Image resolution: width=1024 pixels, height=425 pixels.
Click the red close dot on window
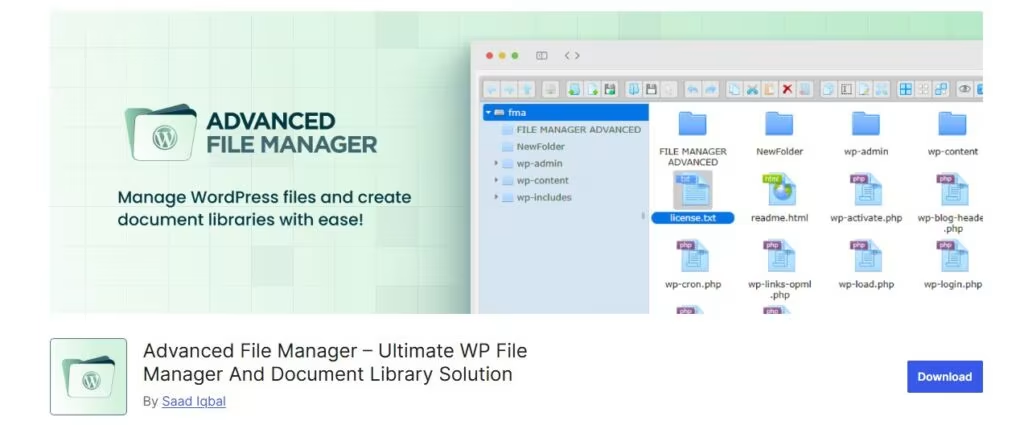[x=490, y=55]
